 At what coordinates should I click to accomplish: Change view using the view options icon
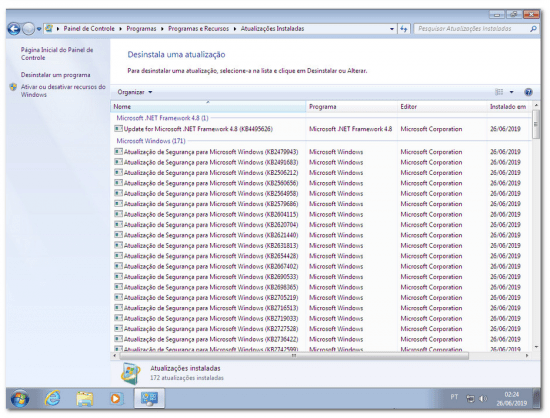click(499, 92)
